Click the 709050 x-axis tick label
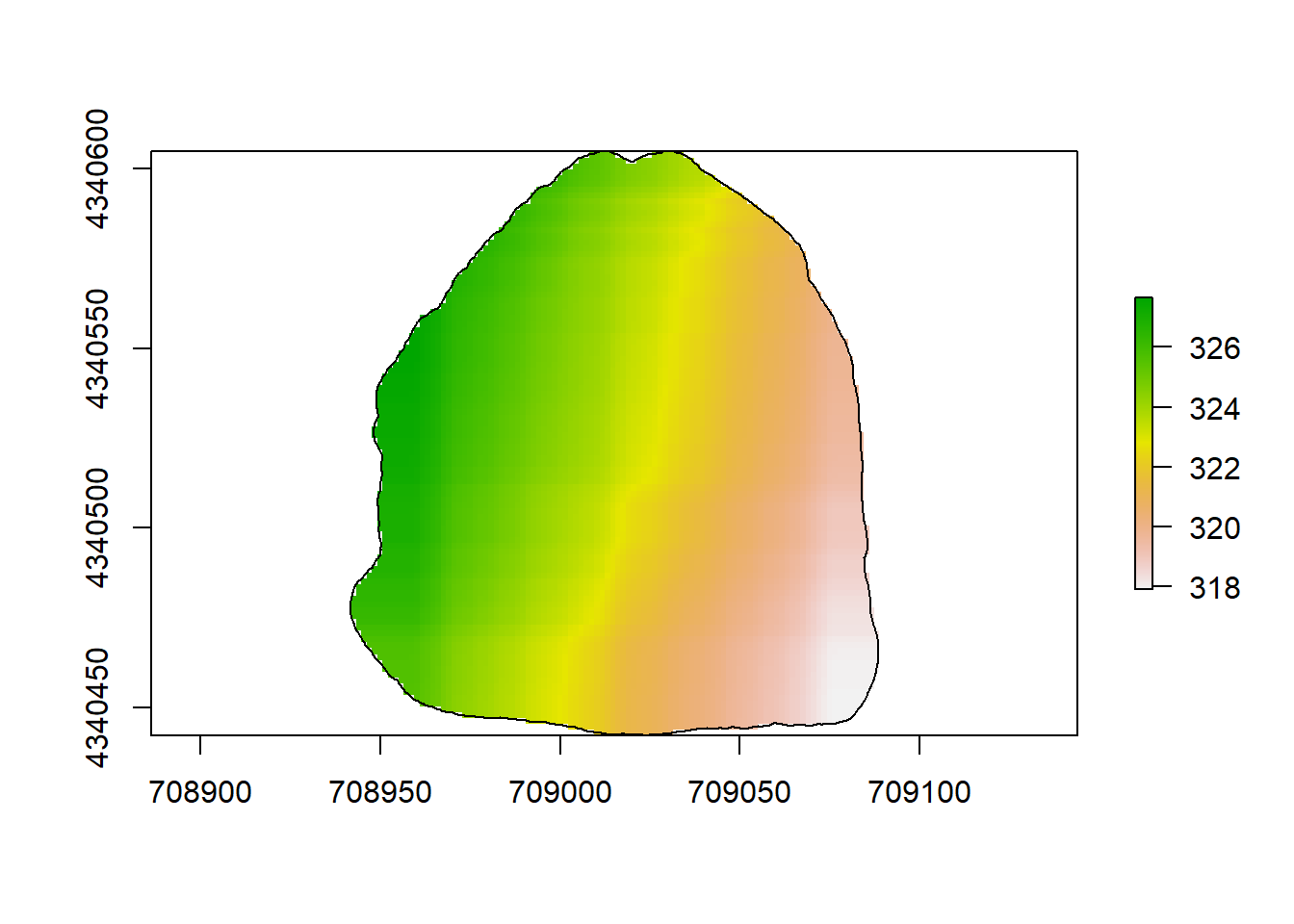Screen dimensions: 1294x924 739,792
